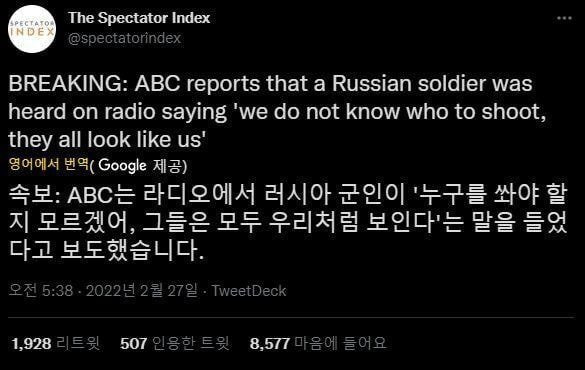Click the English BREAKING tweet text

tap(277, 112)
